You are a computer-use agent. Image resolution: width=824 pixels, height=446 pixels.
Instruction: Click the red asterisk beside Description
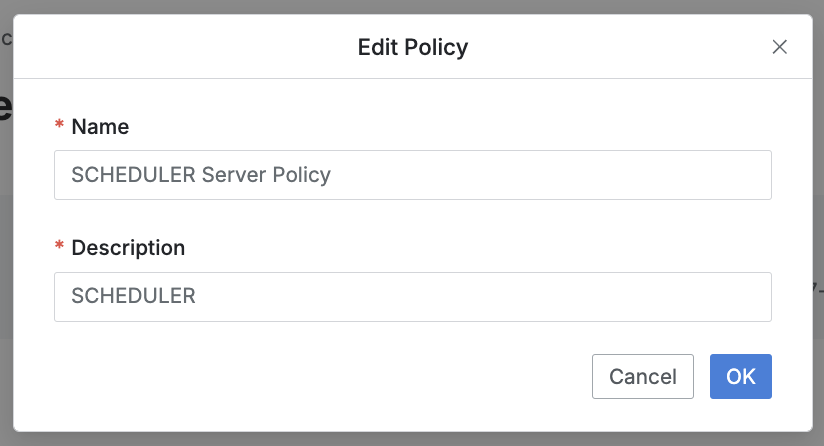[x=60, y=248]
